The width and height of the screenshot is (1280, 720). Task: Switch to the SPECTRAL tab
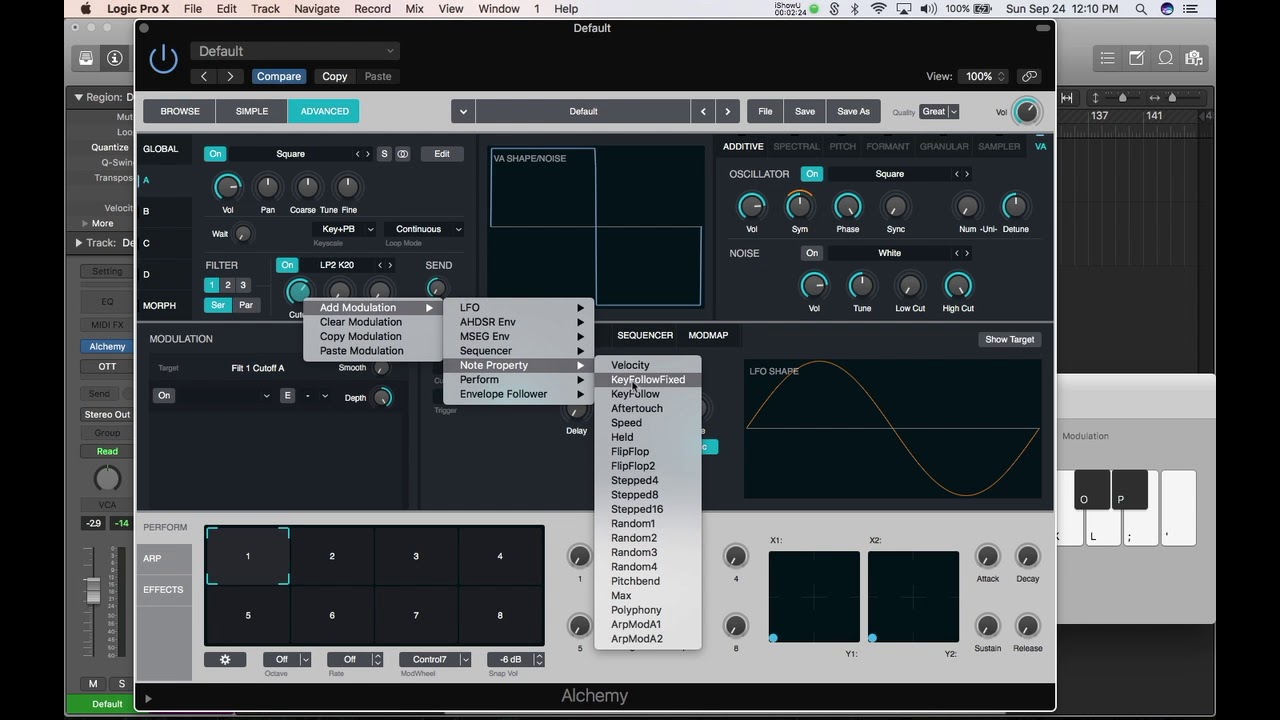(x=796, y=146)
